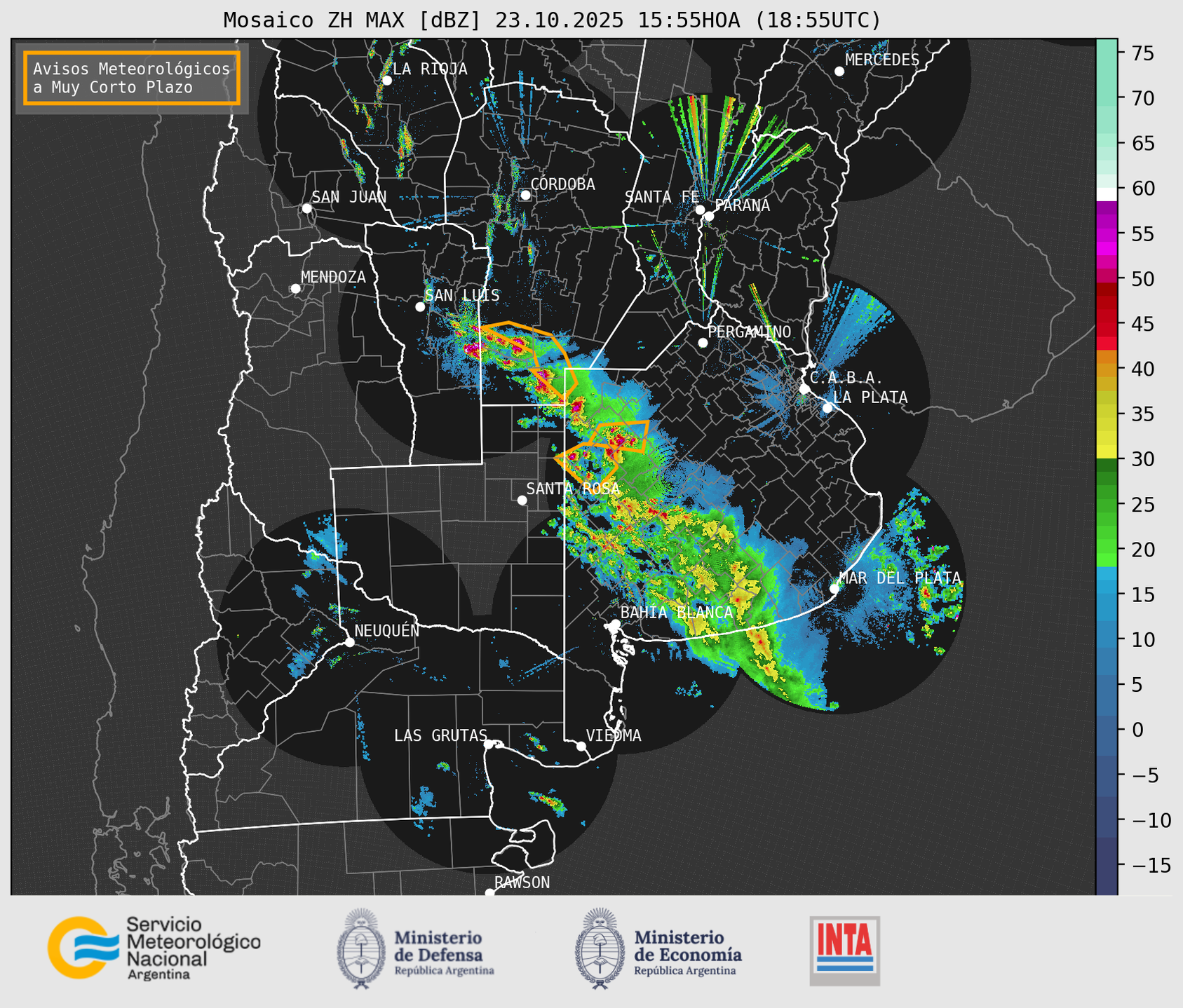Image resolution: width=1183 pixels, height=1008 pixels.
Task: Select the MERCEDES city marker
Action: click(839, 71)
